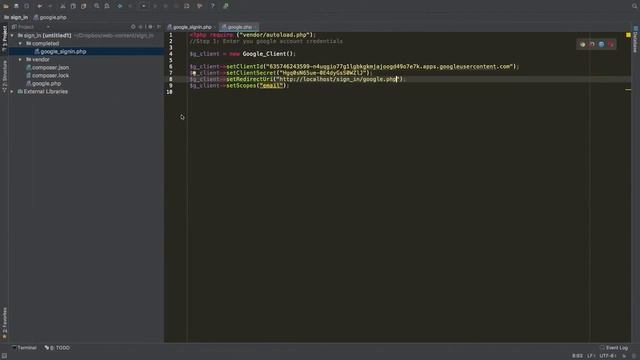
Task: Select google_signin.php in project tree
Action: point(87,51)
